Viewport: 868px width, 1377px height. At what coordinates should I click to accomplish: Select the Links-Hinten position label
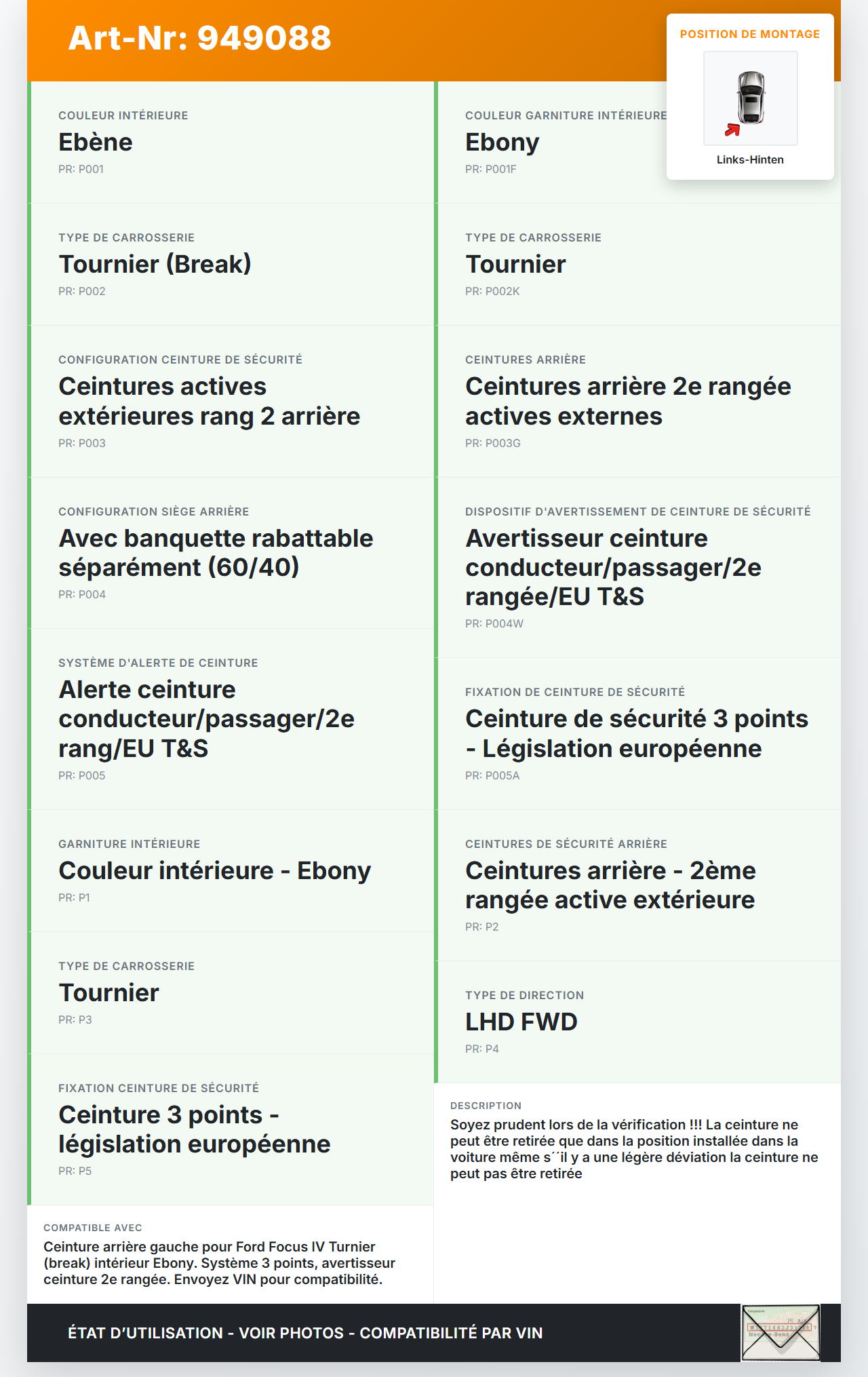tap(750, 160)
